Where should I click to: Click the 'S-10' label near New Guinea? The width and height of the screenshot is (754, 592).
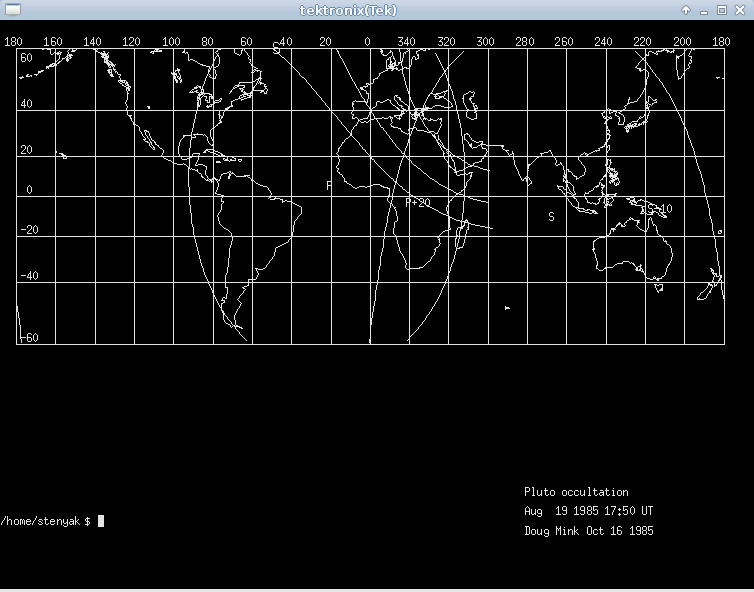tap(660, 209)
